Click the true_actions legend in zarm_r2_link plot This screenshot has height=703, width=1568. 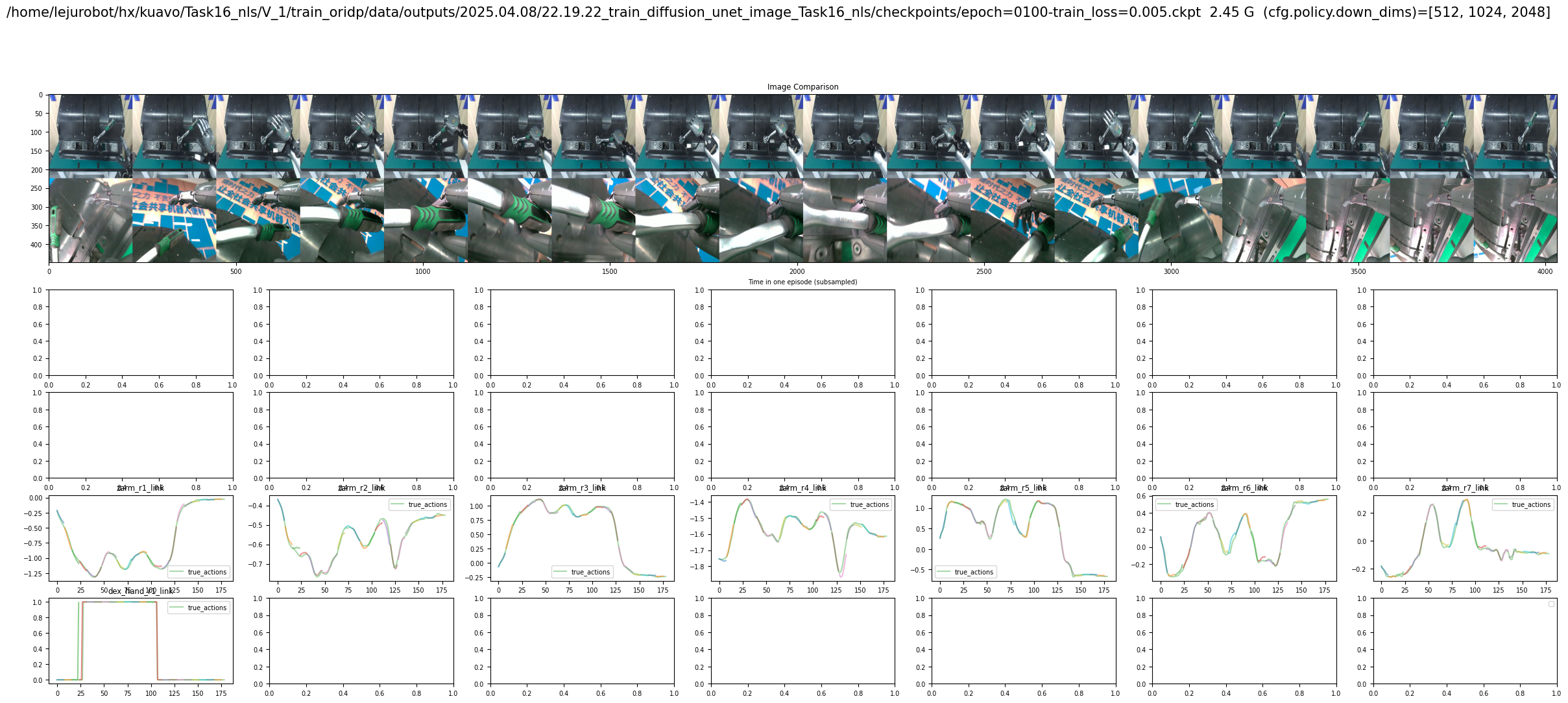click(x=418, y=504)
